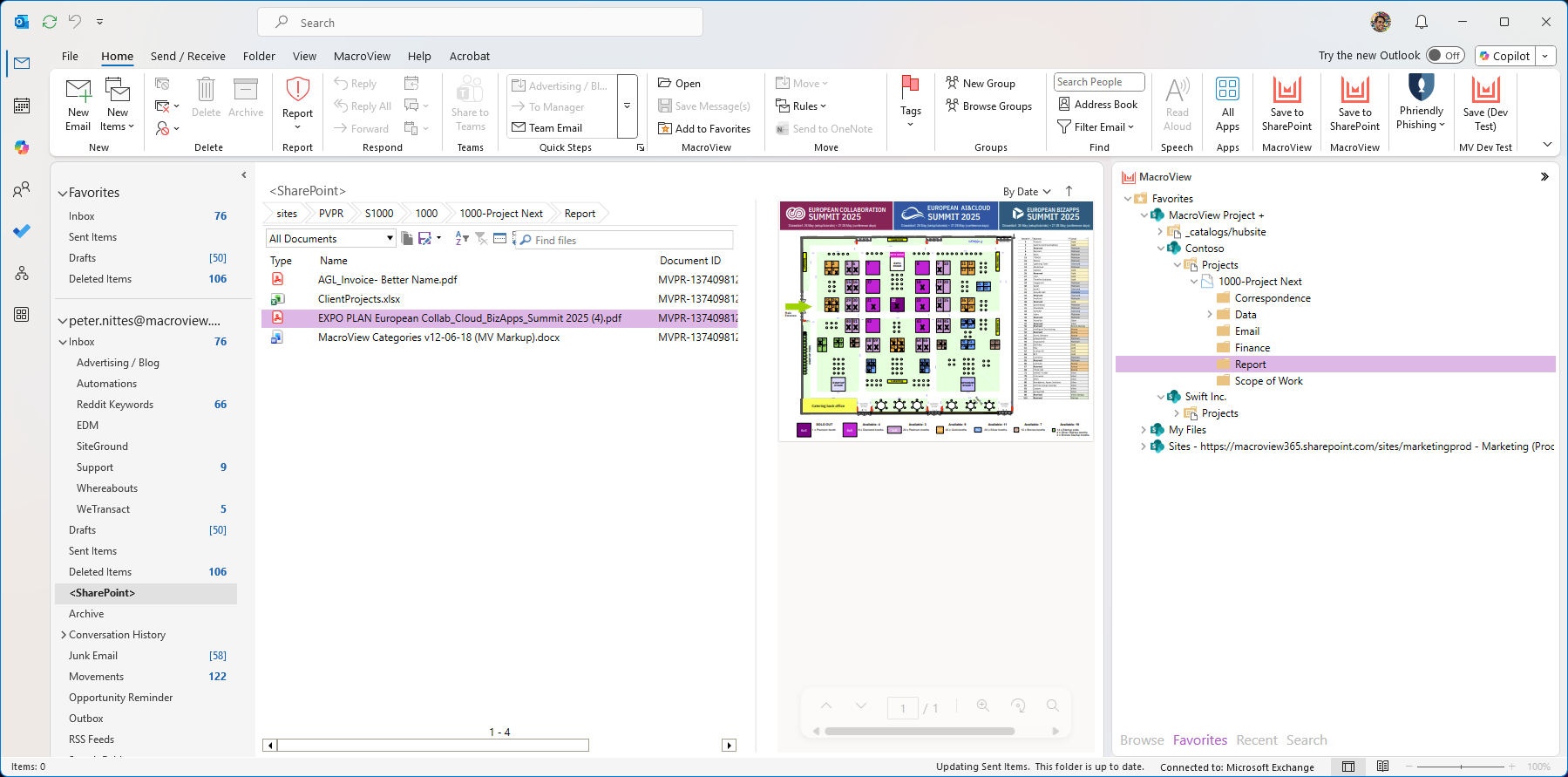
Task: Open More Apps in the sidebar
Action: pos(22,314)
